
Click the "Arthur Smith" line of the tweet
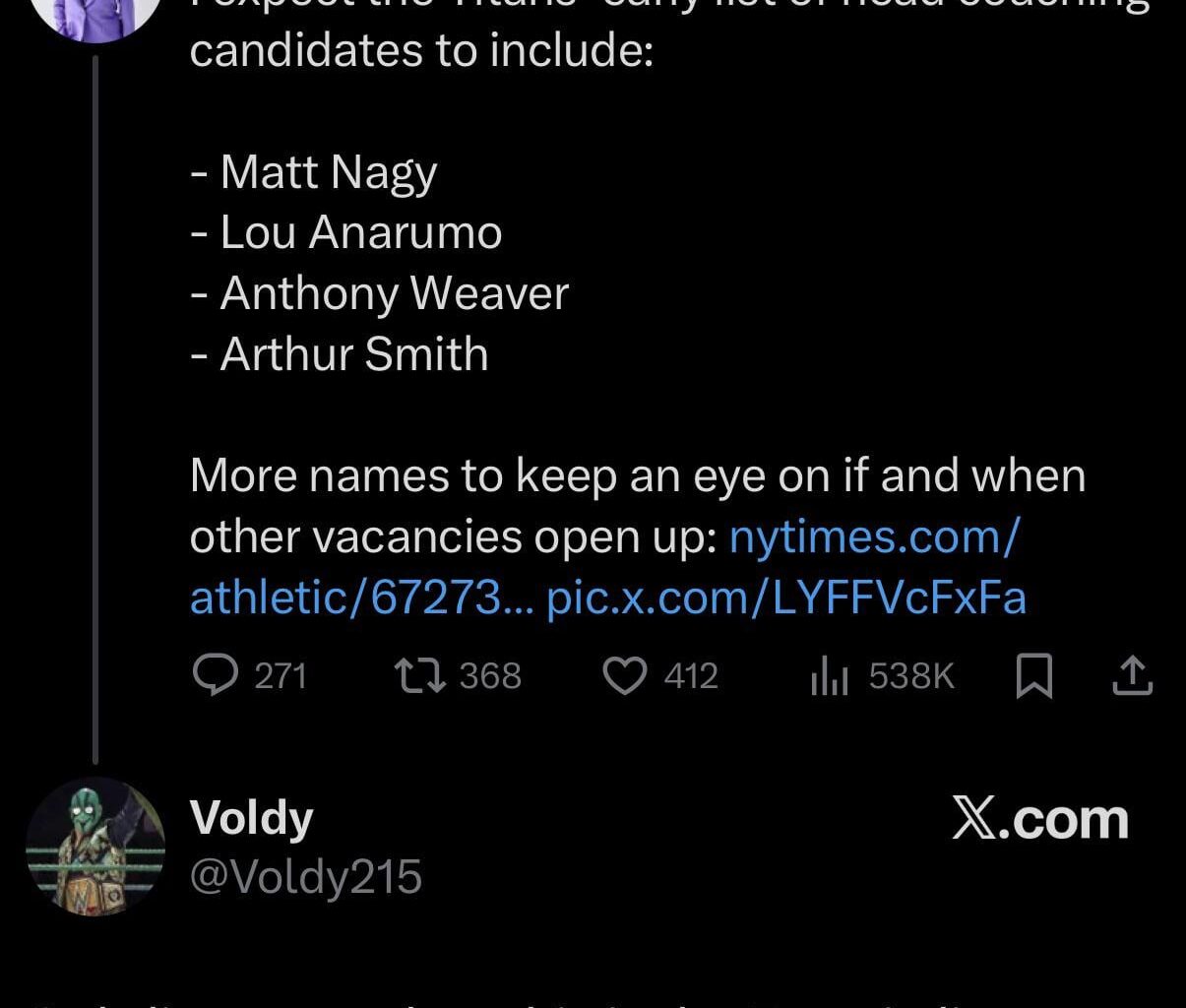coord(353,354)
